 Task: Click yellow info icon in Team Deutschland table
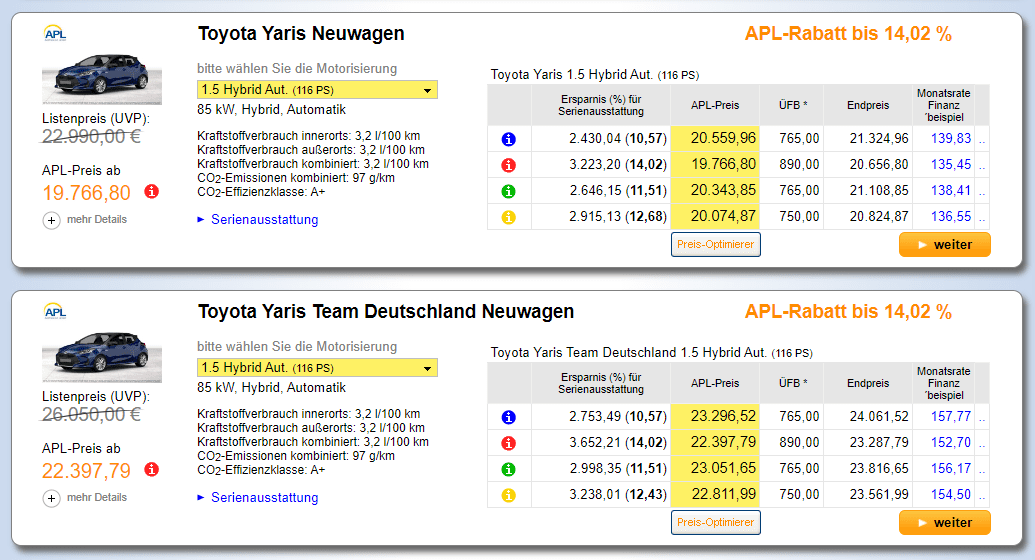coord(508,495)
